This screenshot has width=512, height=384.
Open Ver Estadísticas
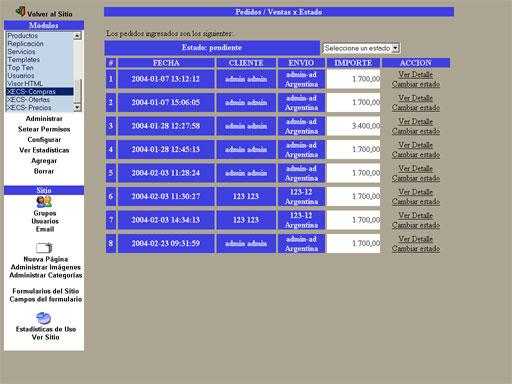pyautogui.click(x=44, y=150)
